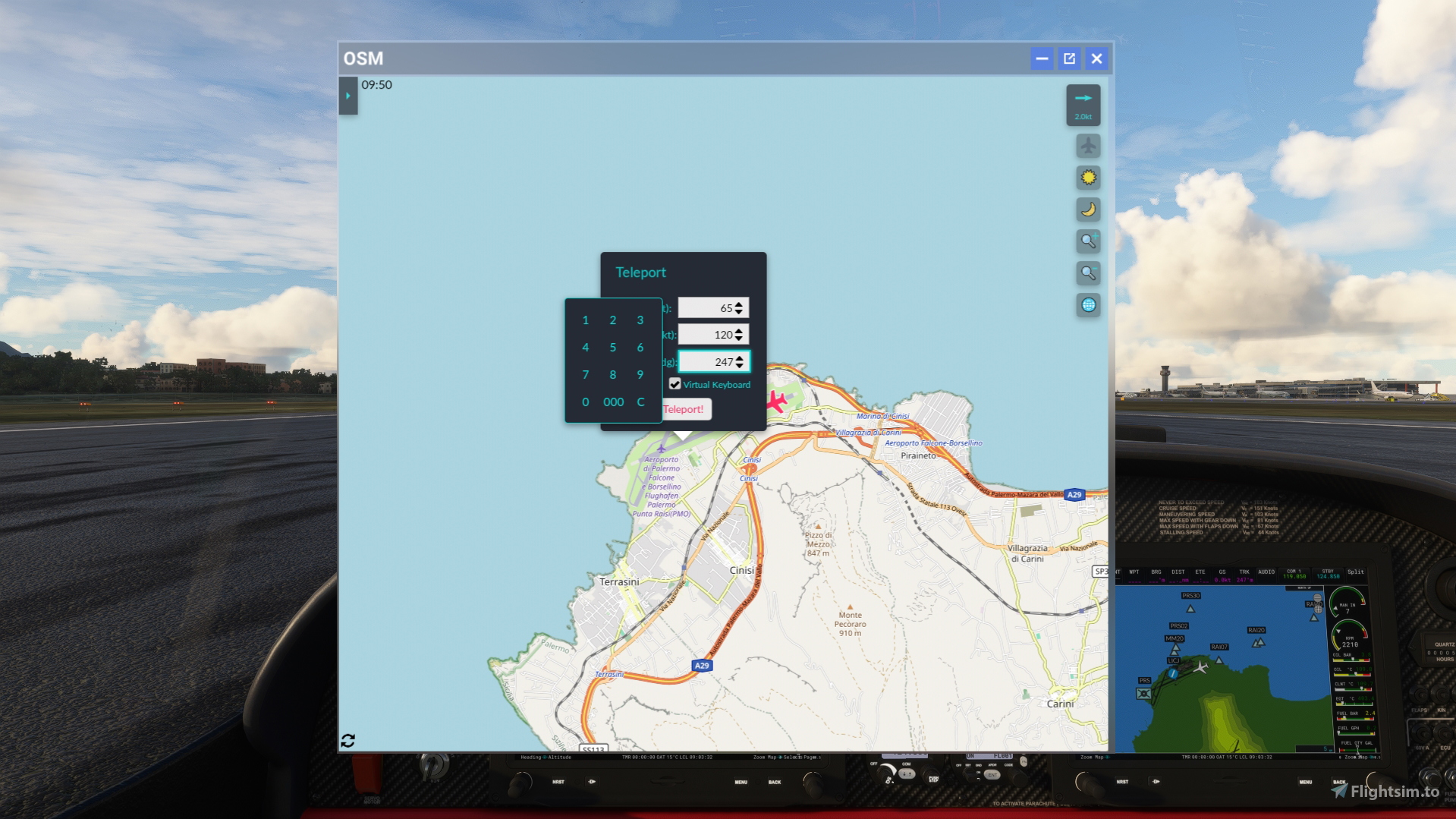The width and height of the screenshot is (1456, 819).
Task: Click the speed input field showing 120
Action: point(709,334)
